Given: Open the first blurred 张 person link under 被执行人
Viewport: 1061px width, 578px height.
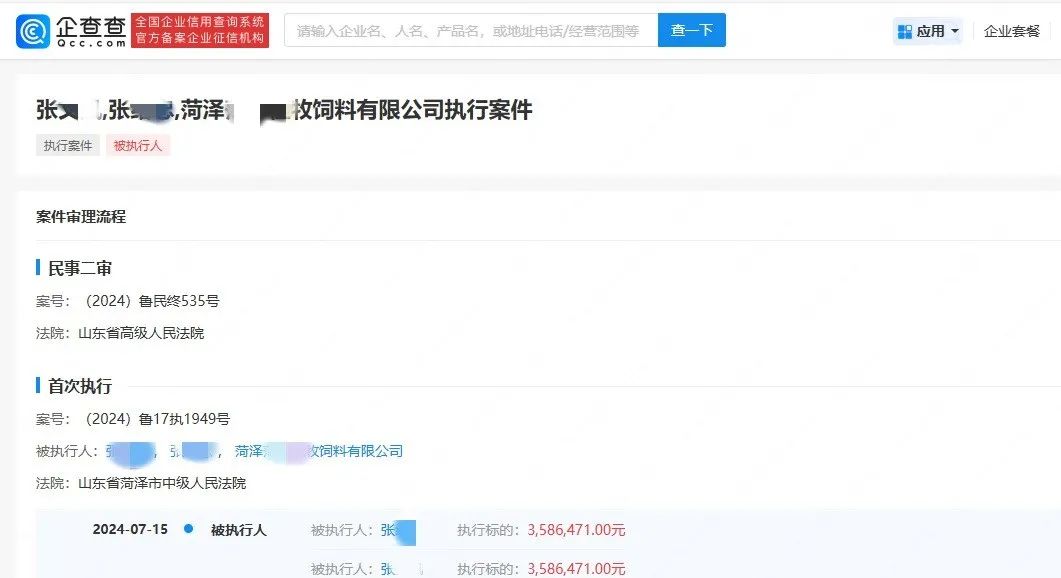Looking at the screenshot, I should [x=130, y=452].
